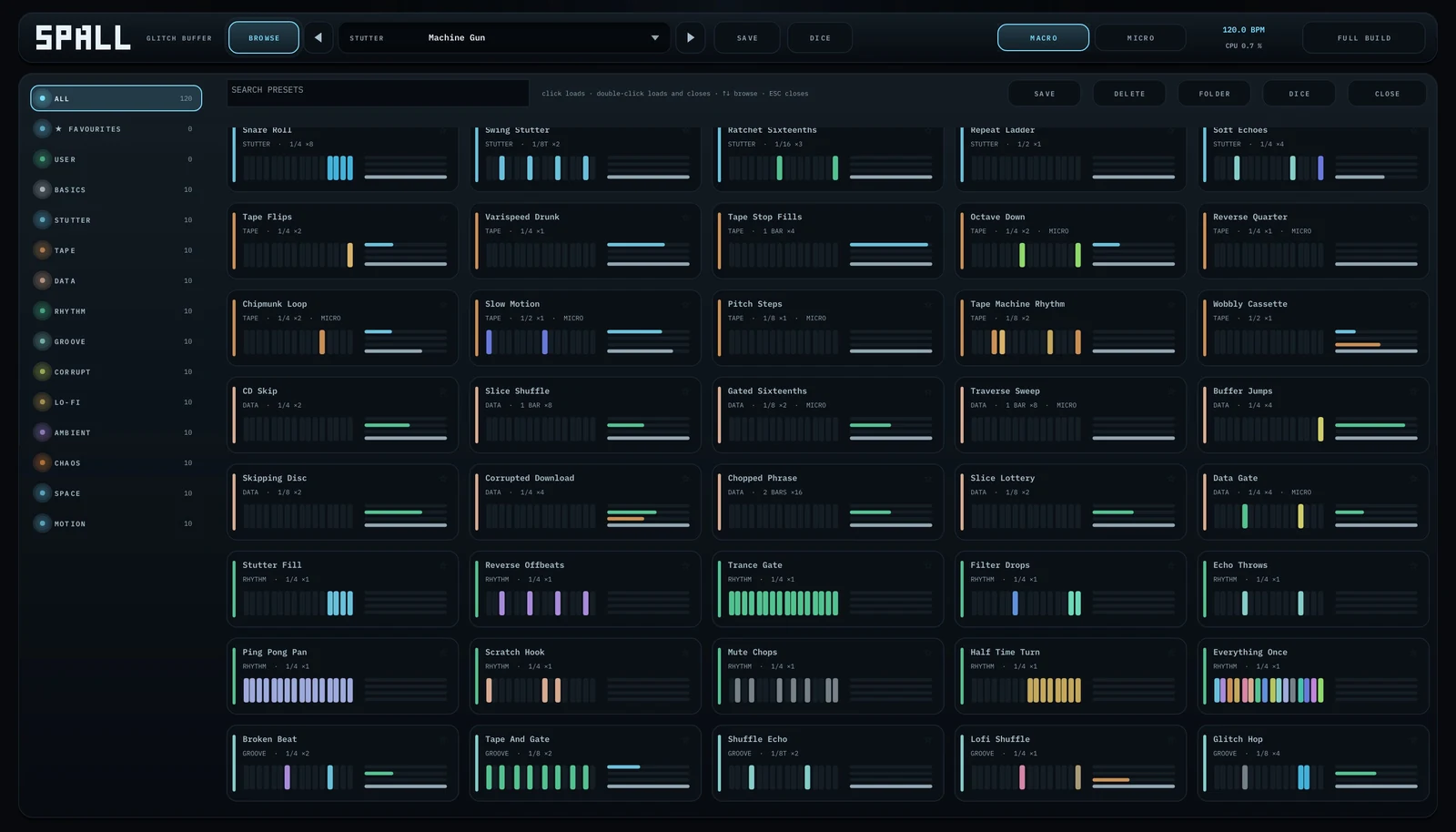Open the Machine Gun preset dropdown
Image resolution: width=1456 pixels, height=832 pixels.
[504, 38]
